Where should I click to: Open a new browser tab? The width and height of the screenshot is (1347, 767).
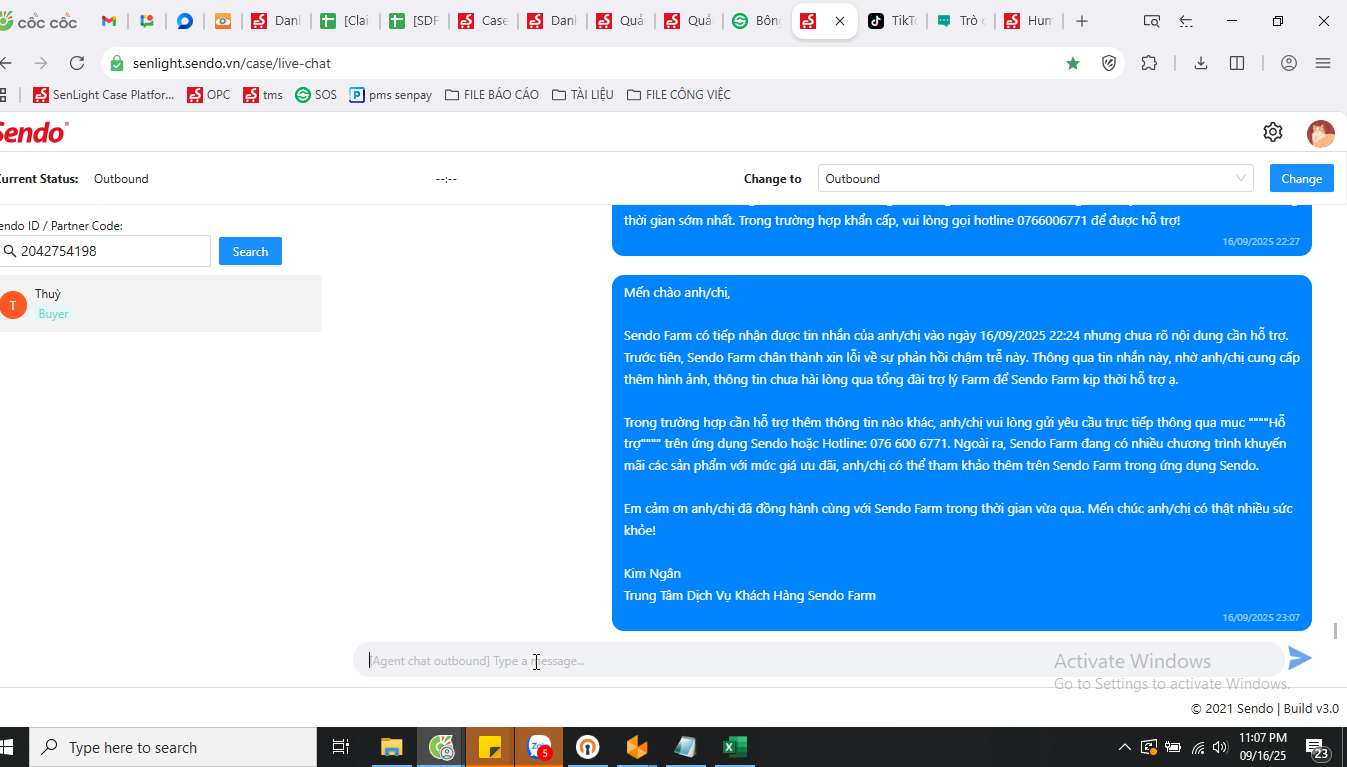tap(1082, 21)
